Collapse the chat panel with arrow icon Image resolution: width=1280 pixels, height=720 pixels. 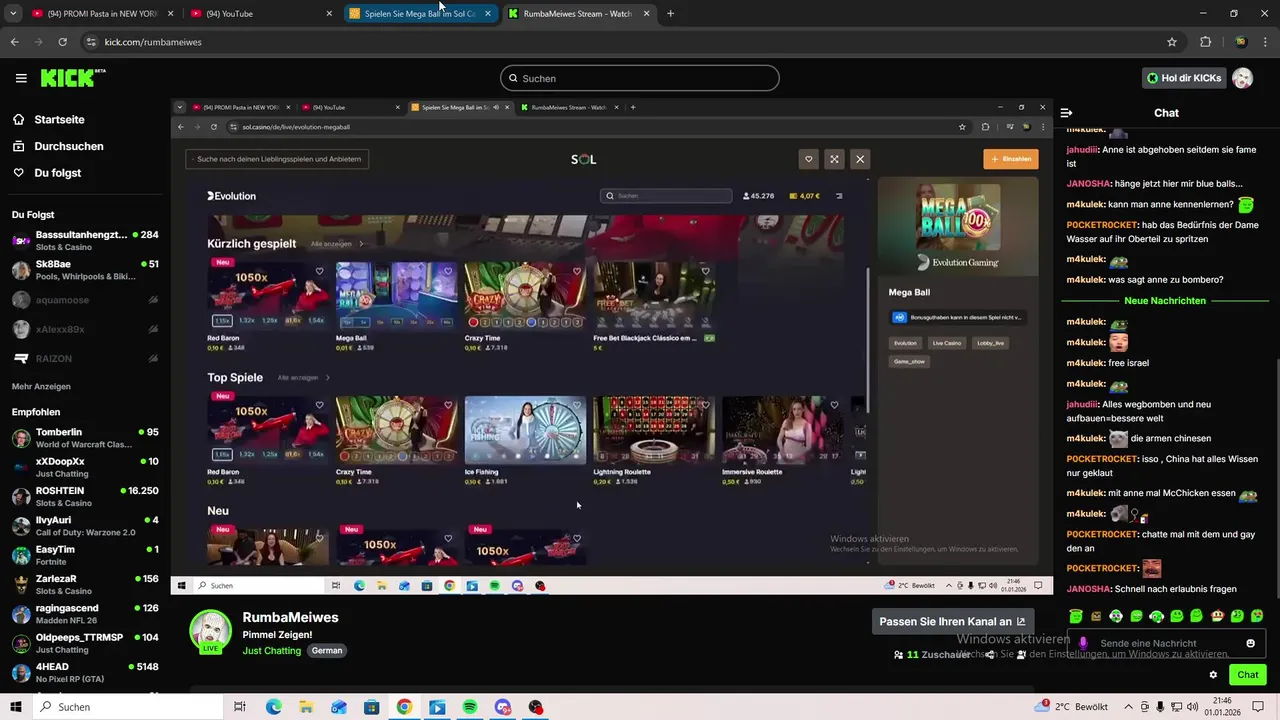pos(1066,113)
